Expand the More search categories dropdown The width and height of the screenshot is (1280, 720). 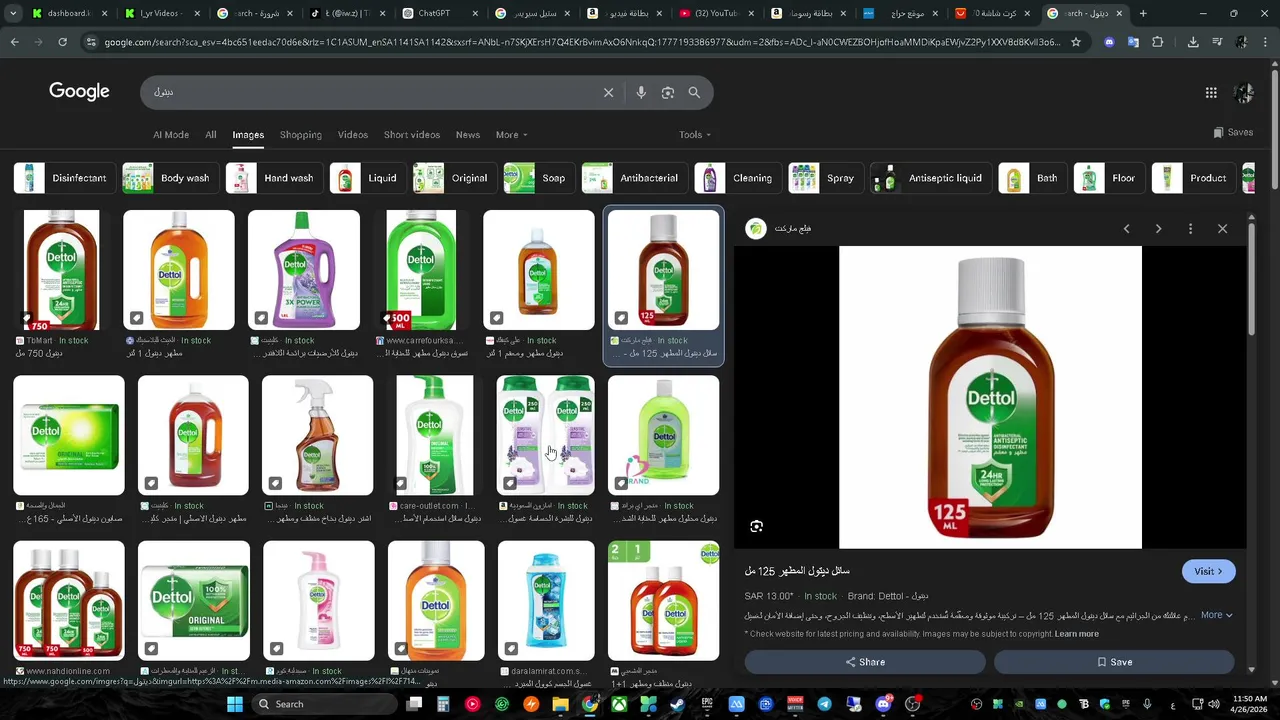point(511,135)
